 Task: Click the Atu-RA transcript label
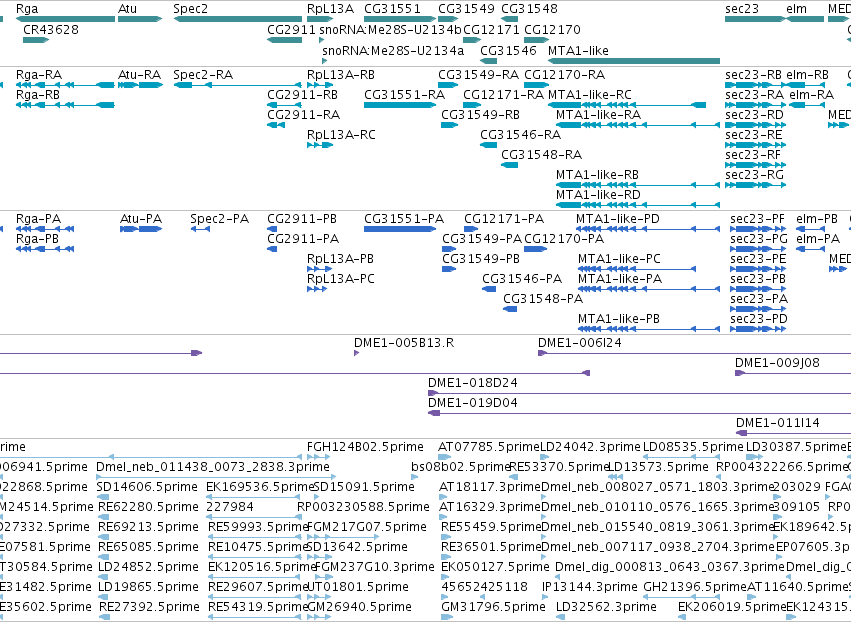tap(139, 74)
